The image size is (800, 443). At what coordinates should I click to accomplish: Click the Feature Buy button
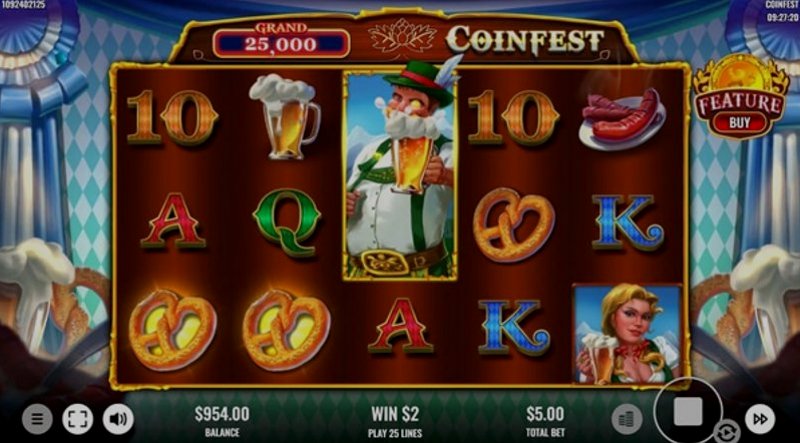(x=739, y=97)
